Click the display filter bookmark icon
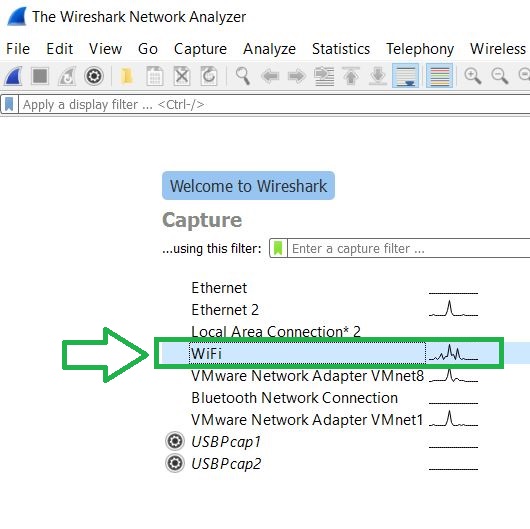The height and width of the screenshot is (529, 530). pyautogui.click(x=9, y=104)
